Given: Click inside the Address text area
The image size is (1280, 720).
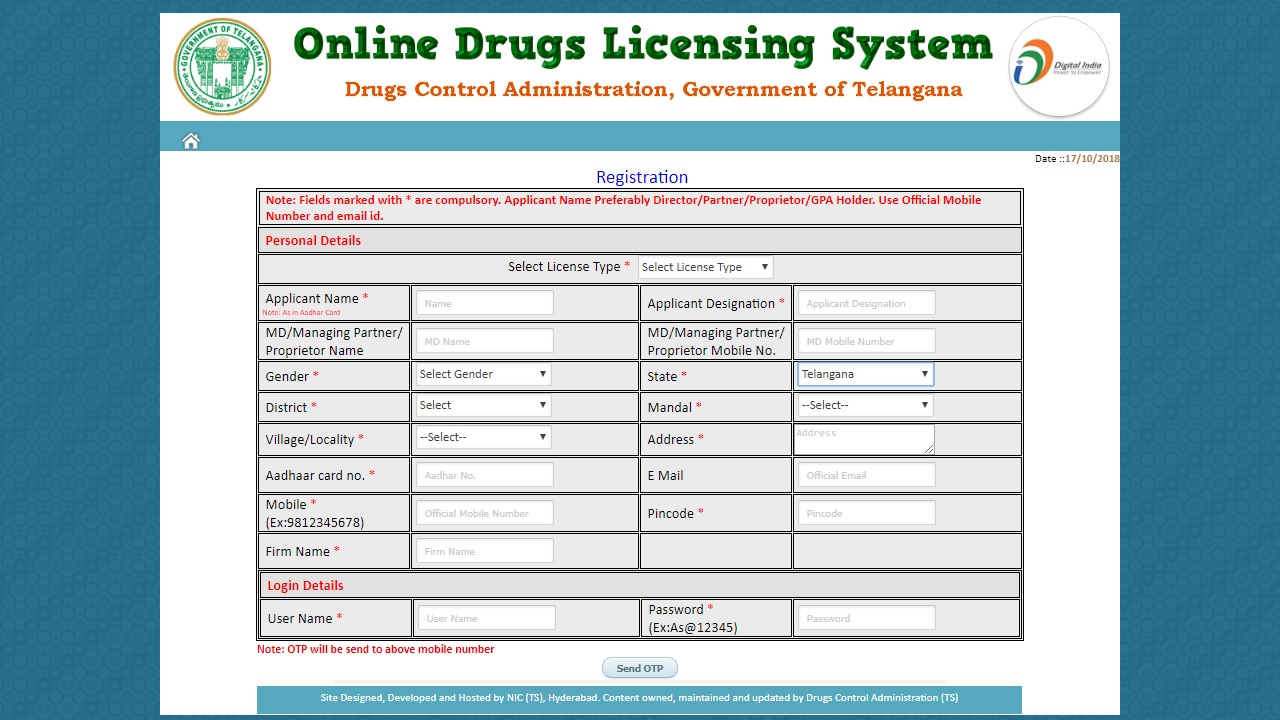Looking at the screenshot, I should 864,439.
